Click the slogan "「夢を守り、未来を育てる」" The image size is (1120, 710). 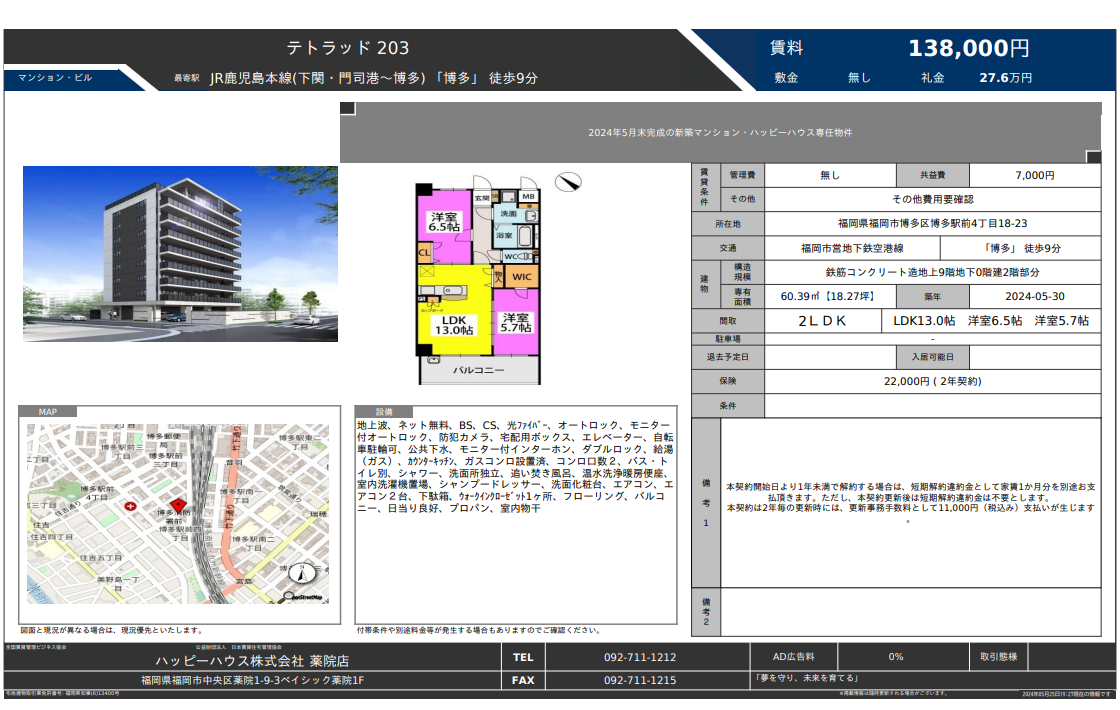tap(806, 678)
